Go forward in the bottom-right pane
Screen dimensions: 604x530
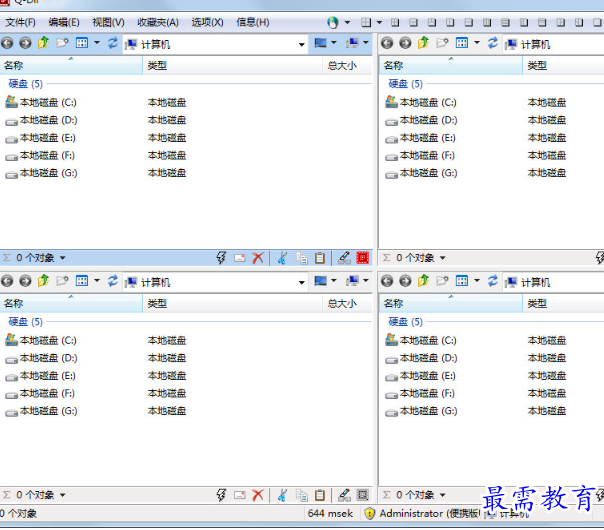point(405,281)
